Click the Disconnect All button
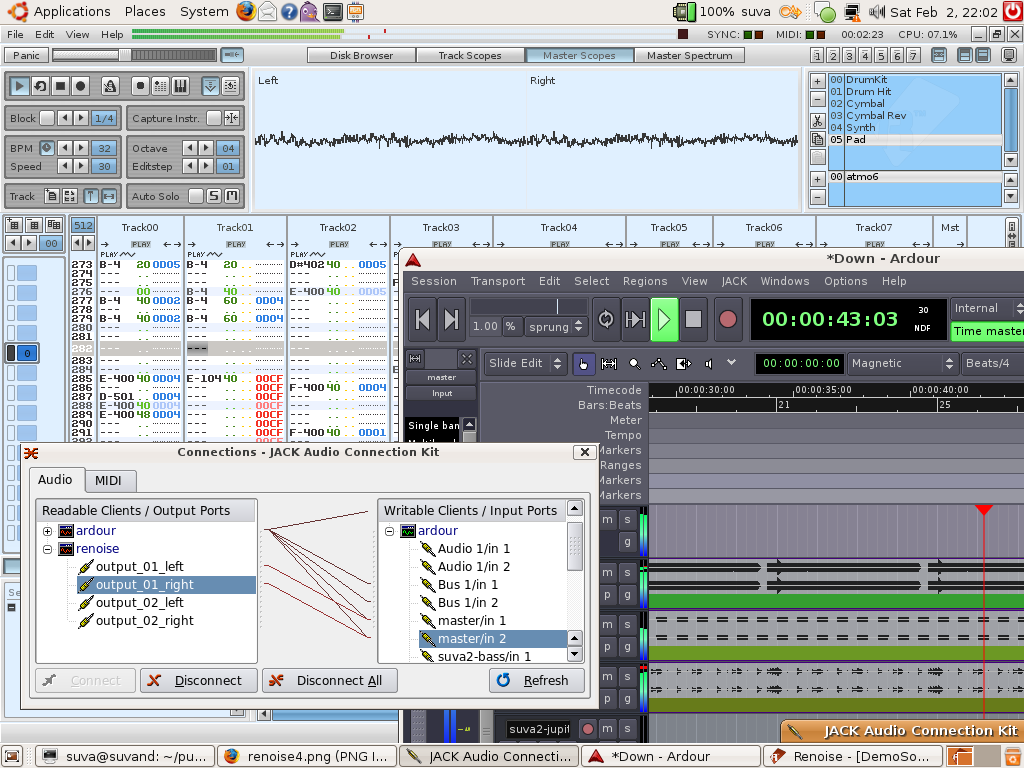 tap(330, 680)
